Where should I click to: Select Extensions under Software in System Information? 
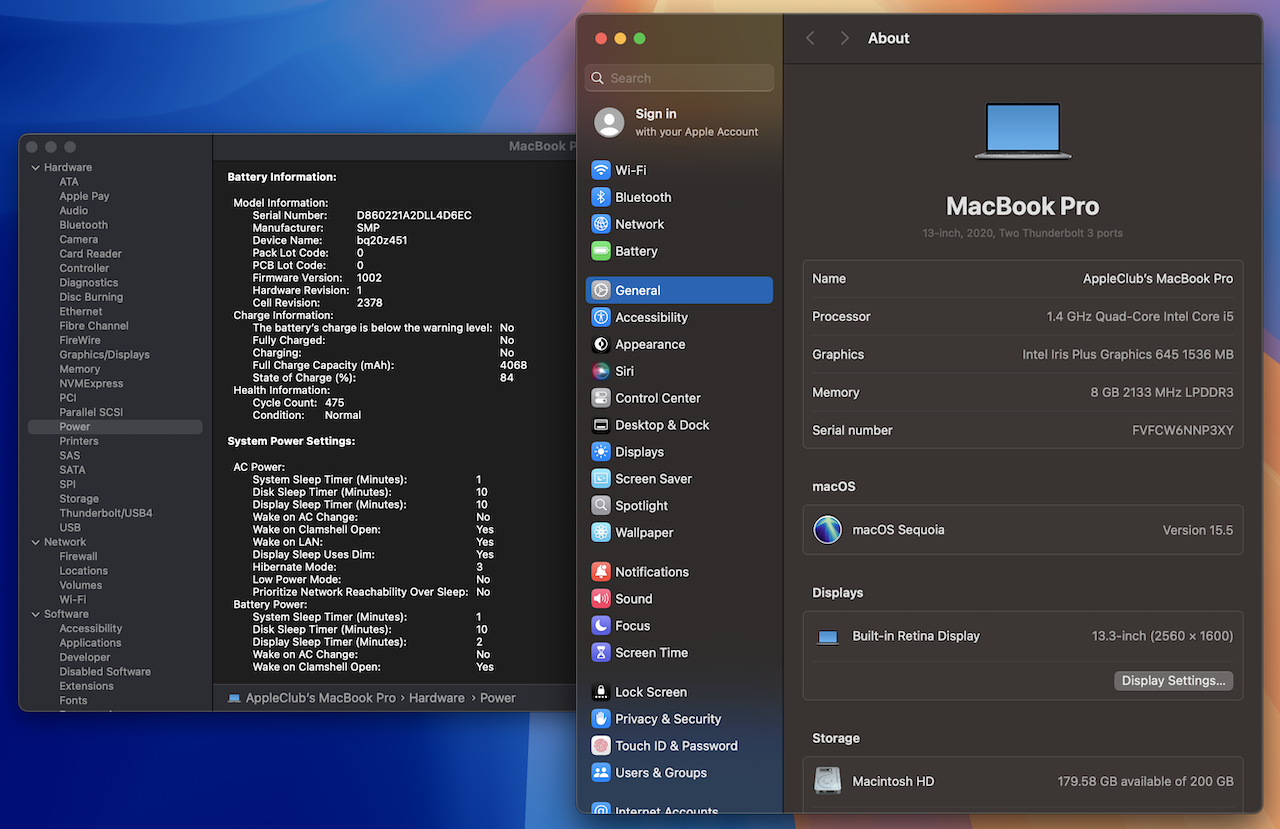pyautogui.click(x=86, y=686)
